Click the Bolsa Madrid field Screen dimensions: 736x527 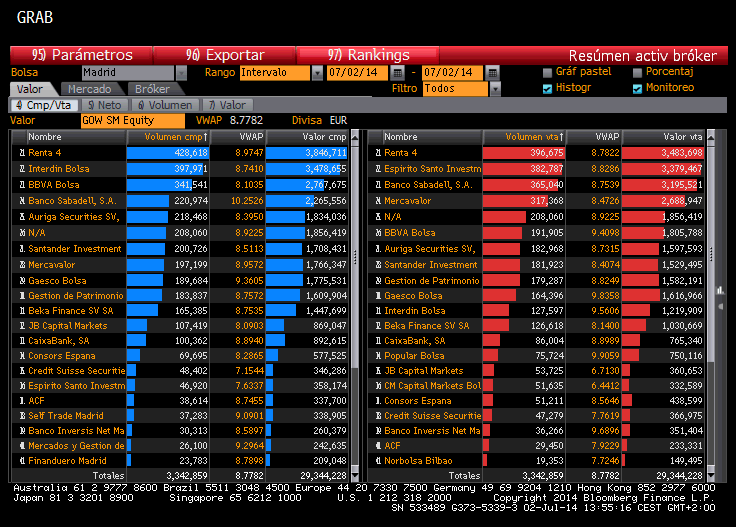[128, 73]
